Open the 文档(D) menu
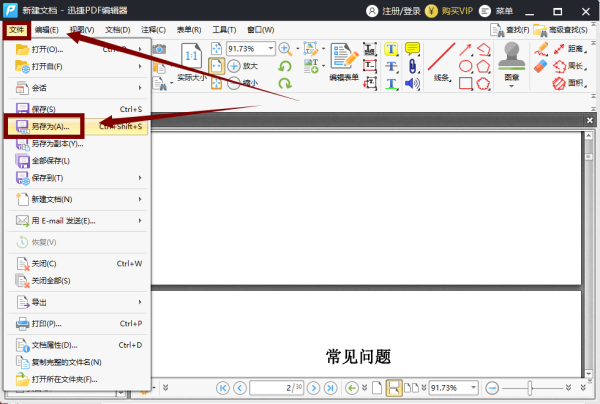This screenshot has height=404, width=600. [x=117, y=30]
